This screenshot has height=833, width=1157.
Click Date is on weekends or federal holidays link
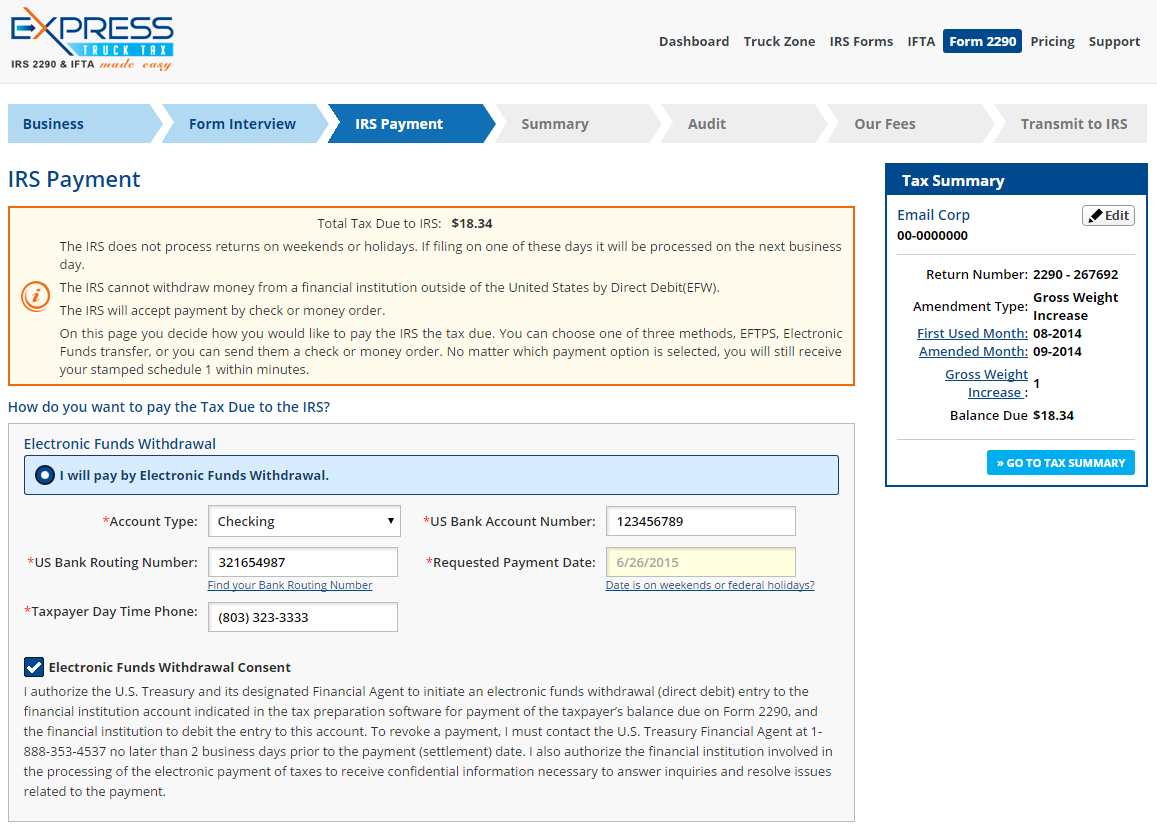(710, 585)
